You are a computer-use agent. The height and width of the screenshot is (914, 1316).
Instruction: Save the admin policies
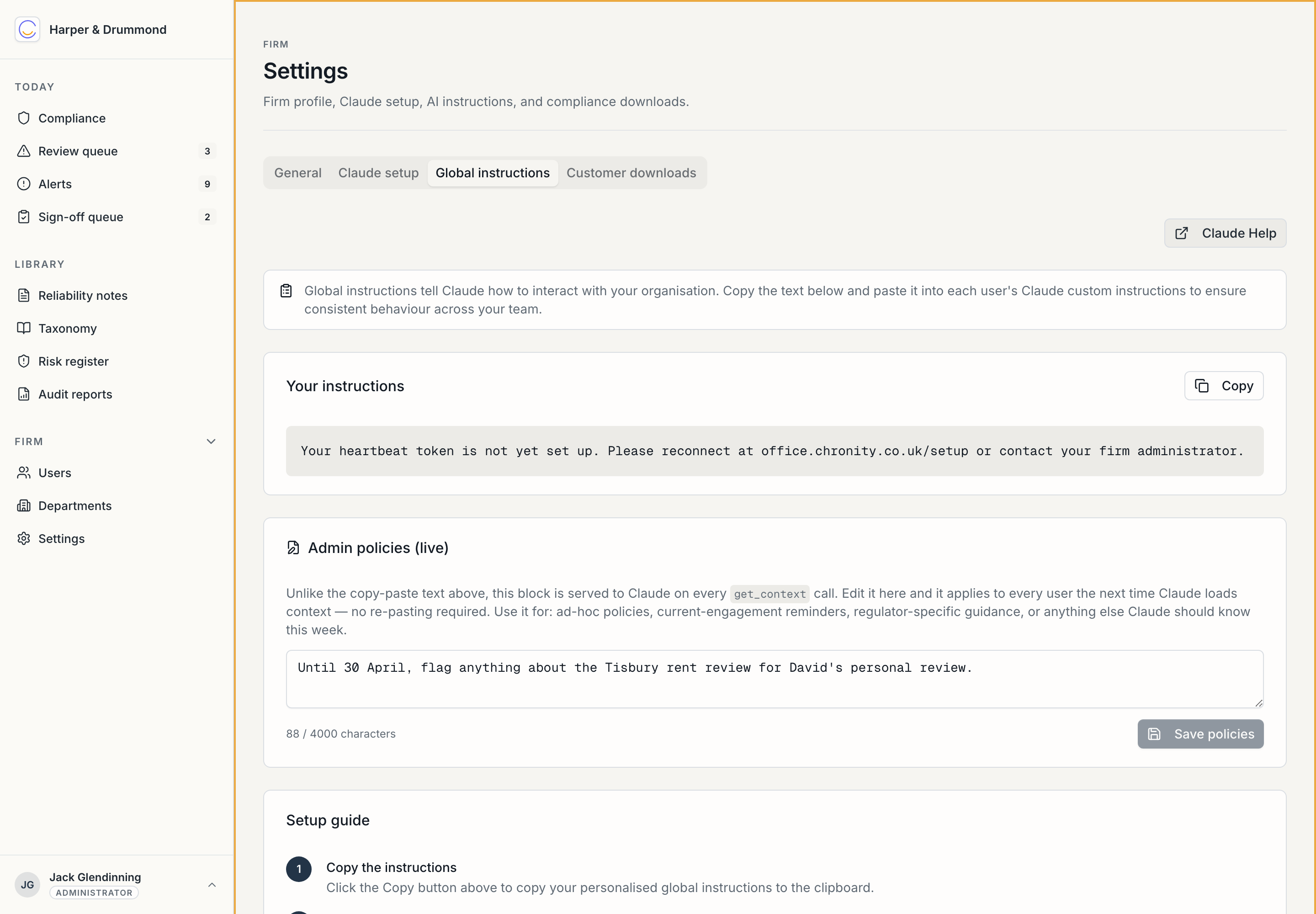click(1200, 733)
